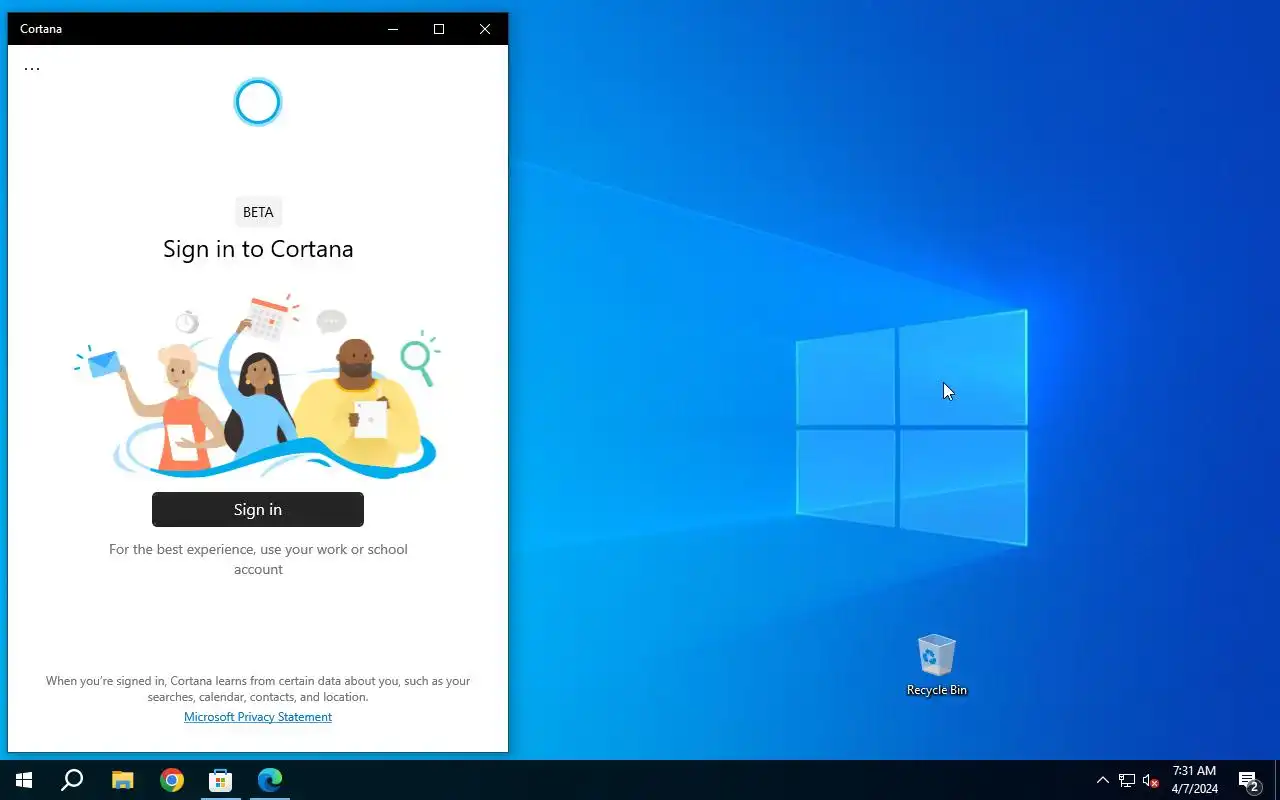Click the work or school account hint text

258,559
